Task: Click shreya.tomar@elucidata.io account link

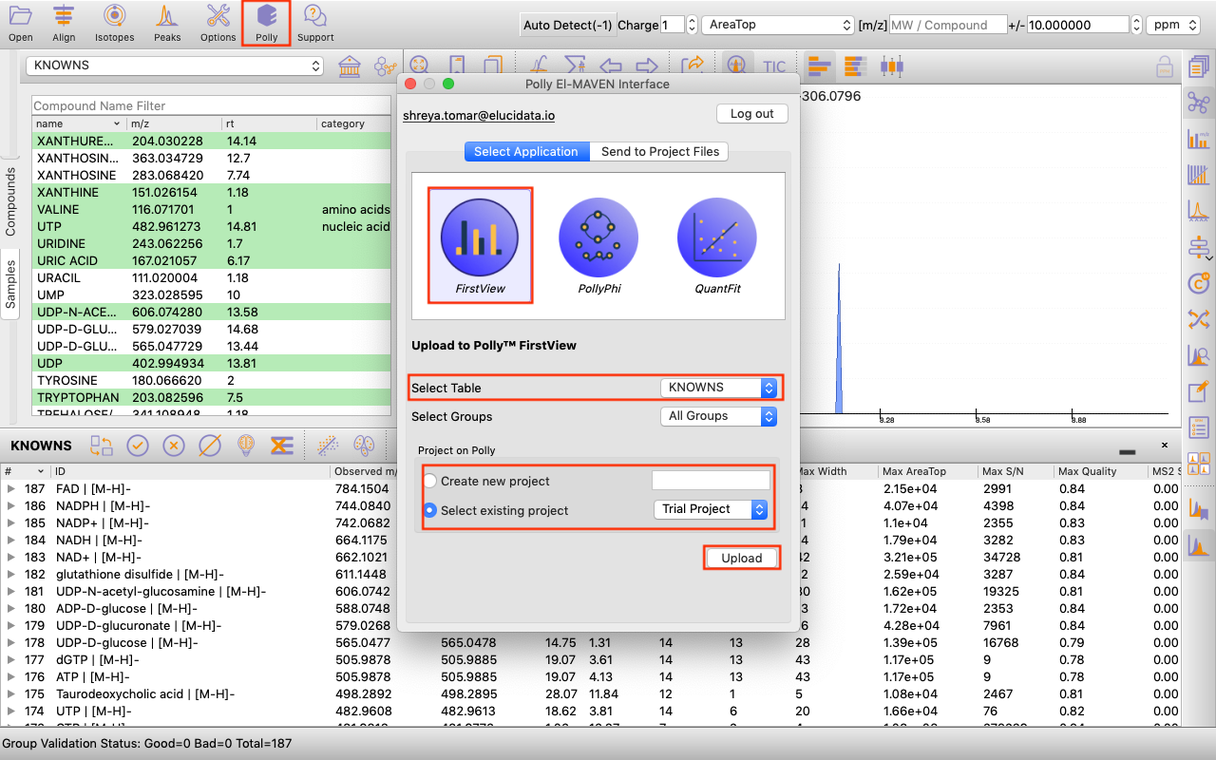Action: click(479, 115)
